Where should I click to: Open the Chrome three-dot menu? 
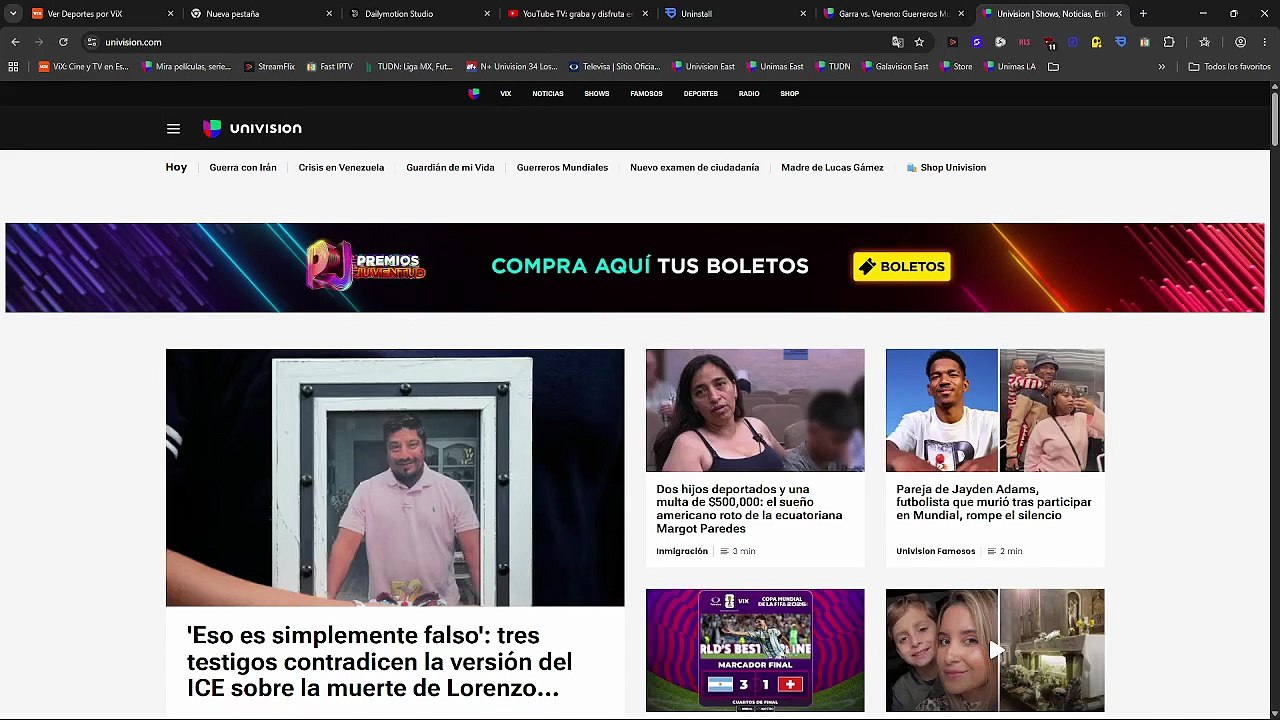pos(1264,42)
